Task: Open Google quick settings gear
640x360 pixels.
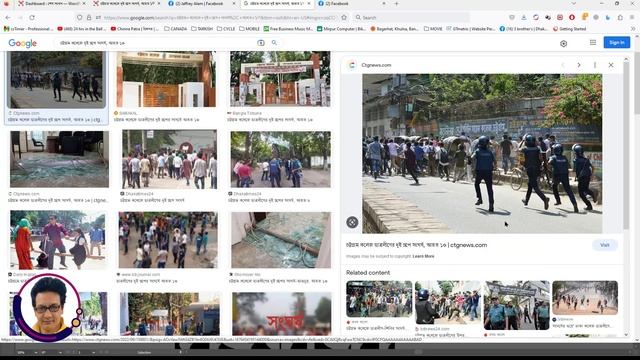Action: click(x=563, y=43)
